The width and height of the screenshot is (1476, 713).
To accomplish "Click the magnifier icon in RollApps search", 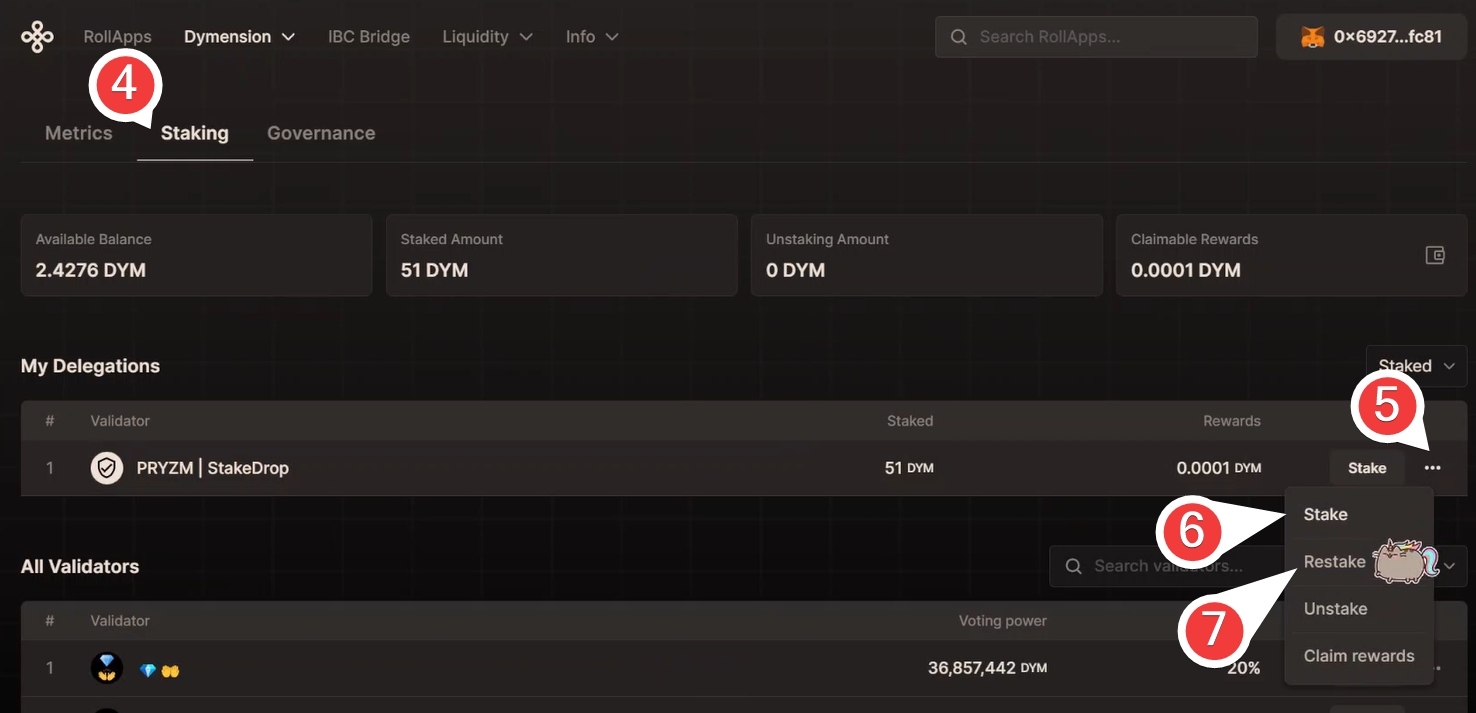I will click(x=959, y=37).
